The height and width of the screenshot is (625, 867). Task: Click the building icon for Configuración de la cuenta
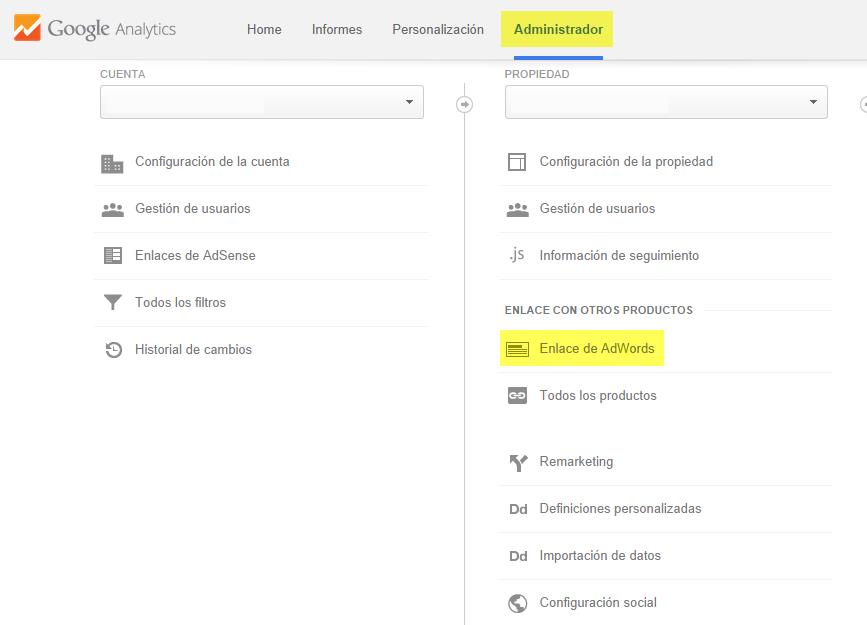click(112, 162)
